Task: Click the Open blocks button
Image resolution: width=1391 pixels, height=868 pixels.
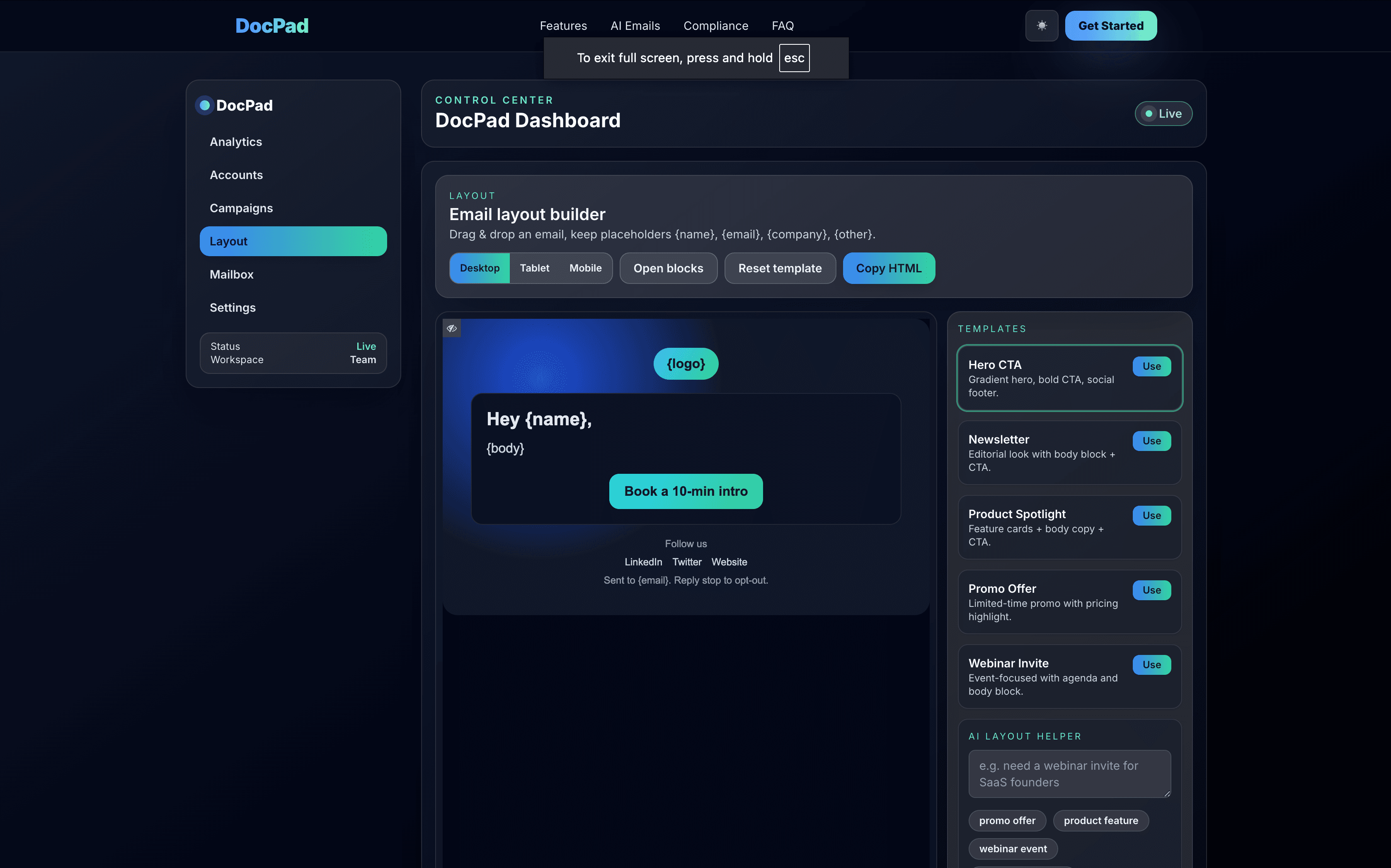Action: tap(669, 268)
